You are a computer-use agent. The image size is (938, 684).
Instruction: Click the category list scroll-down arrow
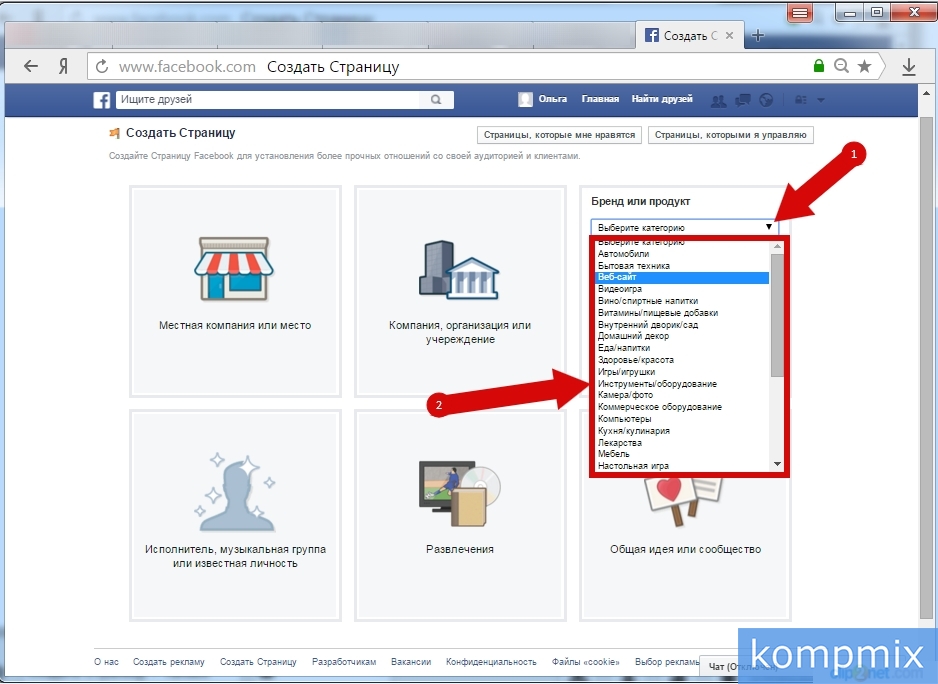click(x=777, y=464)
